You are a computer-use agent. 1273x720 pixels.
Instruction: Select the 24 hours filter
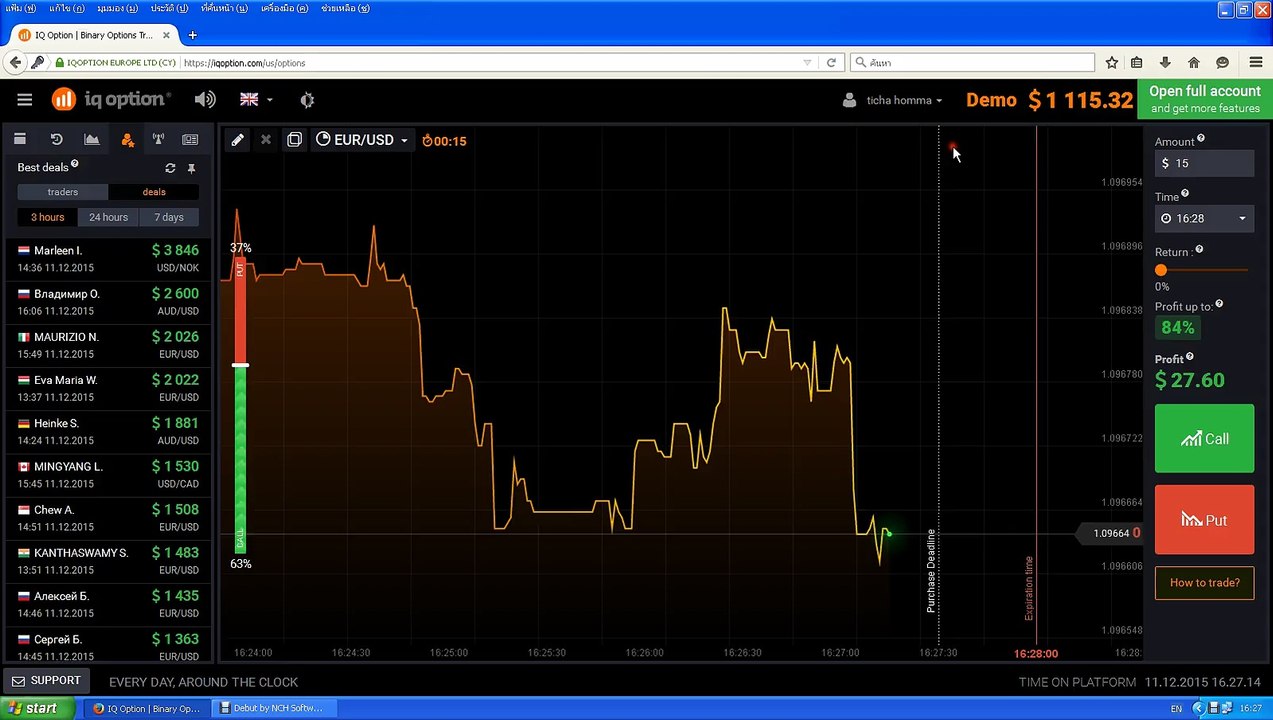[108, 217]
